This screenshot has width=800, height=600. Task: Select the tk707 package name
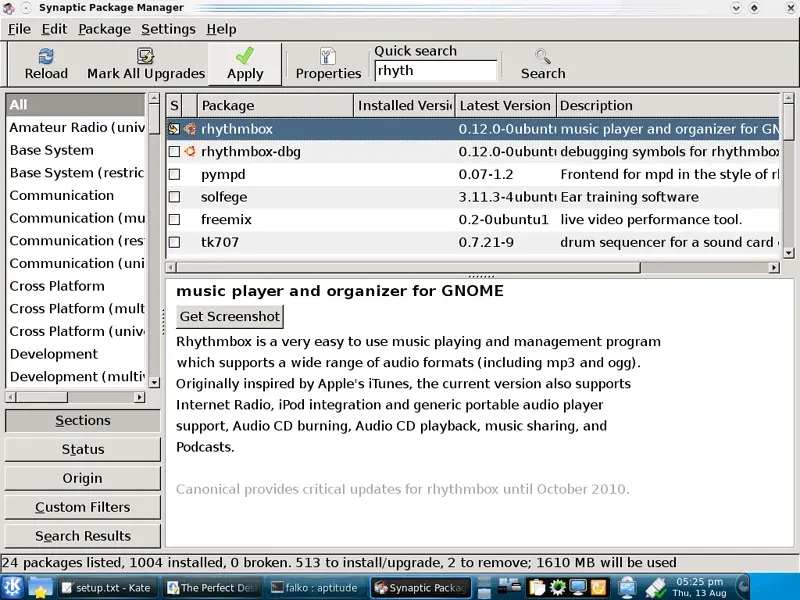pyautogui.click(x=220, y=242)
